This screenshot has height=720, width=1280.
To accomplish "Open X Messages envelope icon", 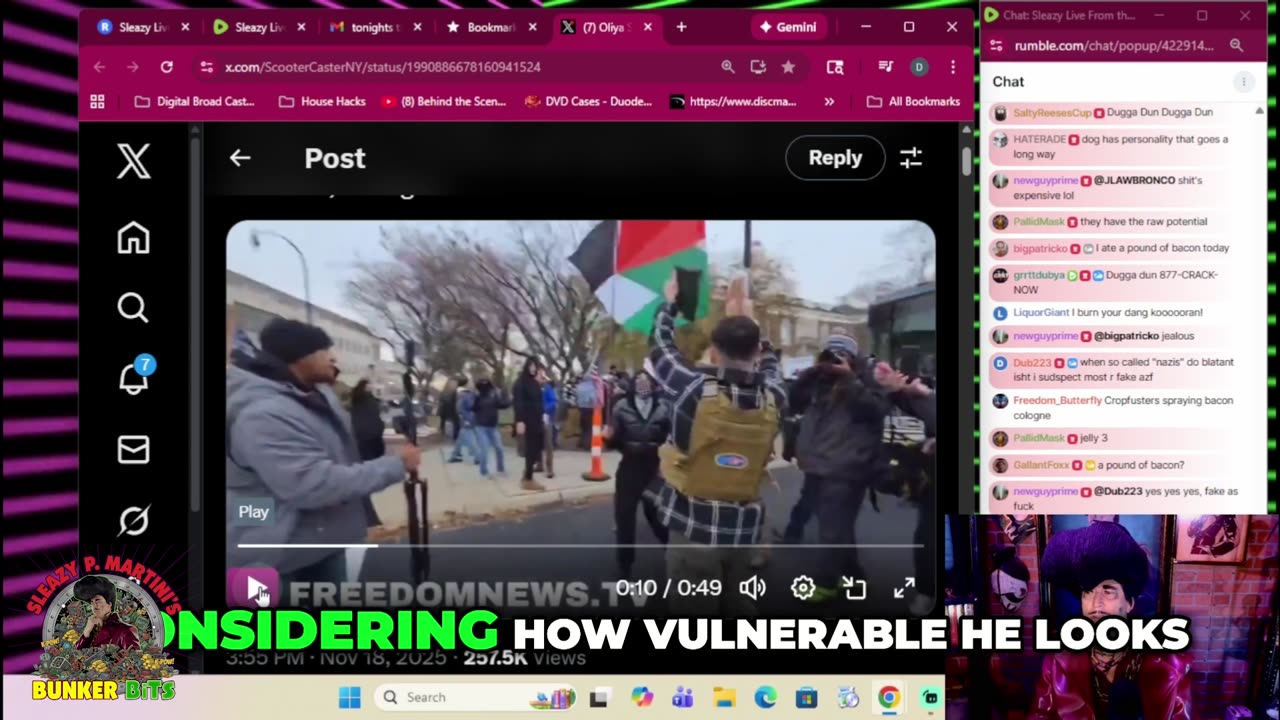I will click(x=133, y=450).
